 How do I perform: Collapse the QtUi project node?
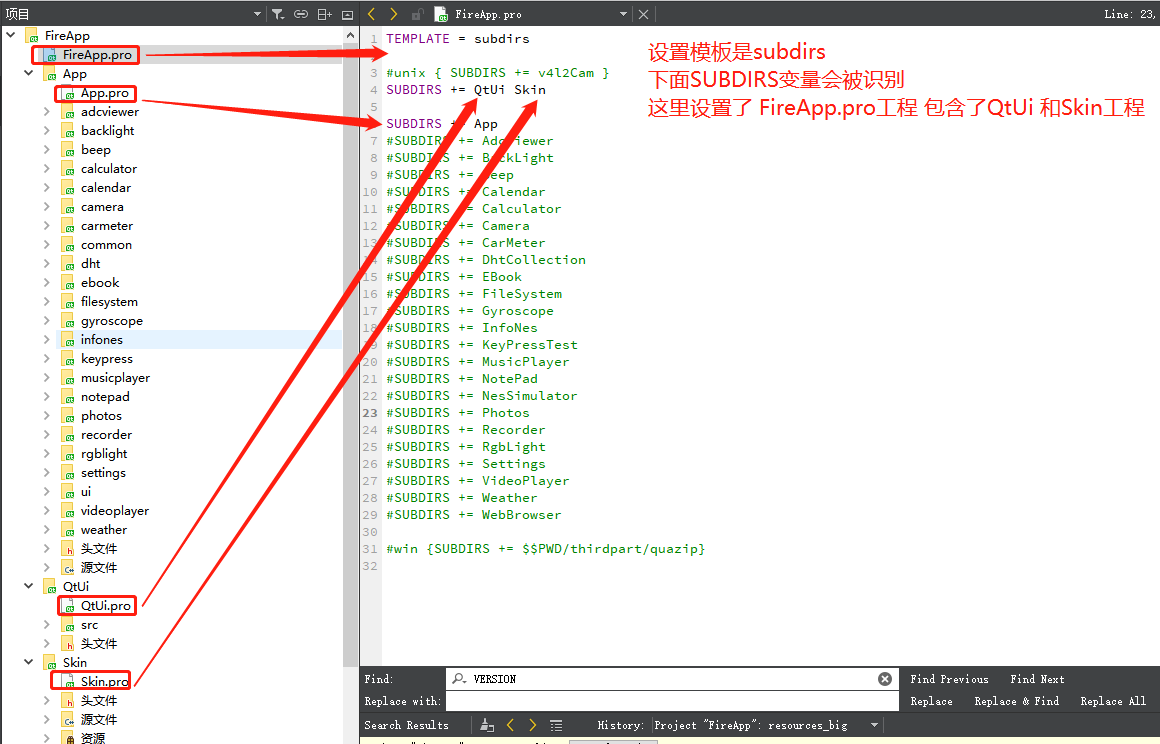click(x=29, y=586)
